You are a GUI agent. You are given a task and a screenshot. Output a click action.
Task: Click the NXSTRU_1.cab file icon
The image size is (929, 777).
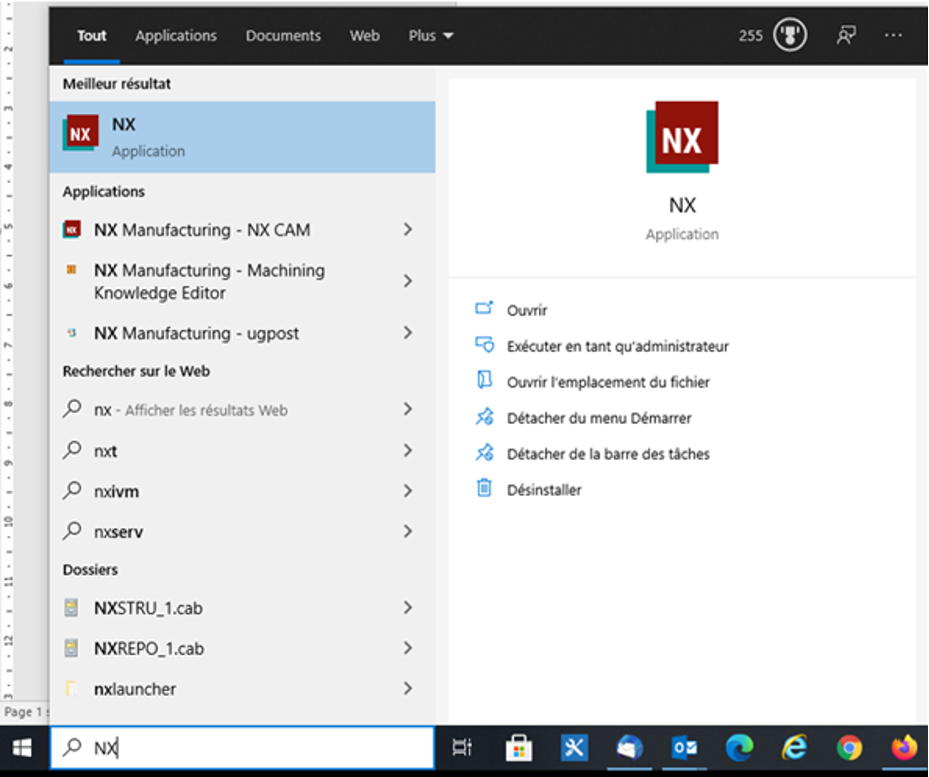(71, 607)
